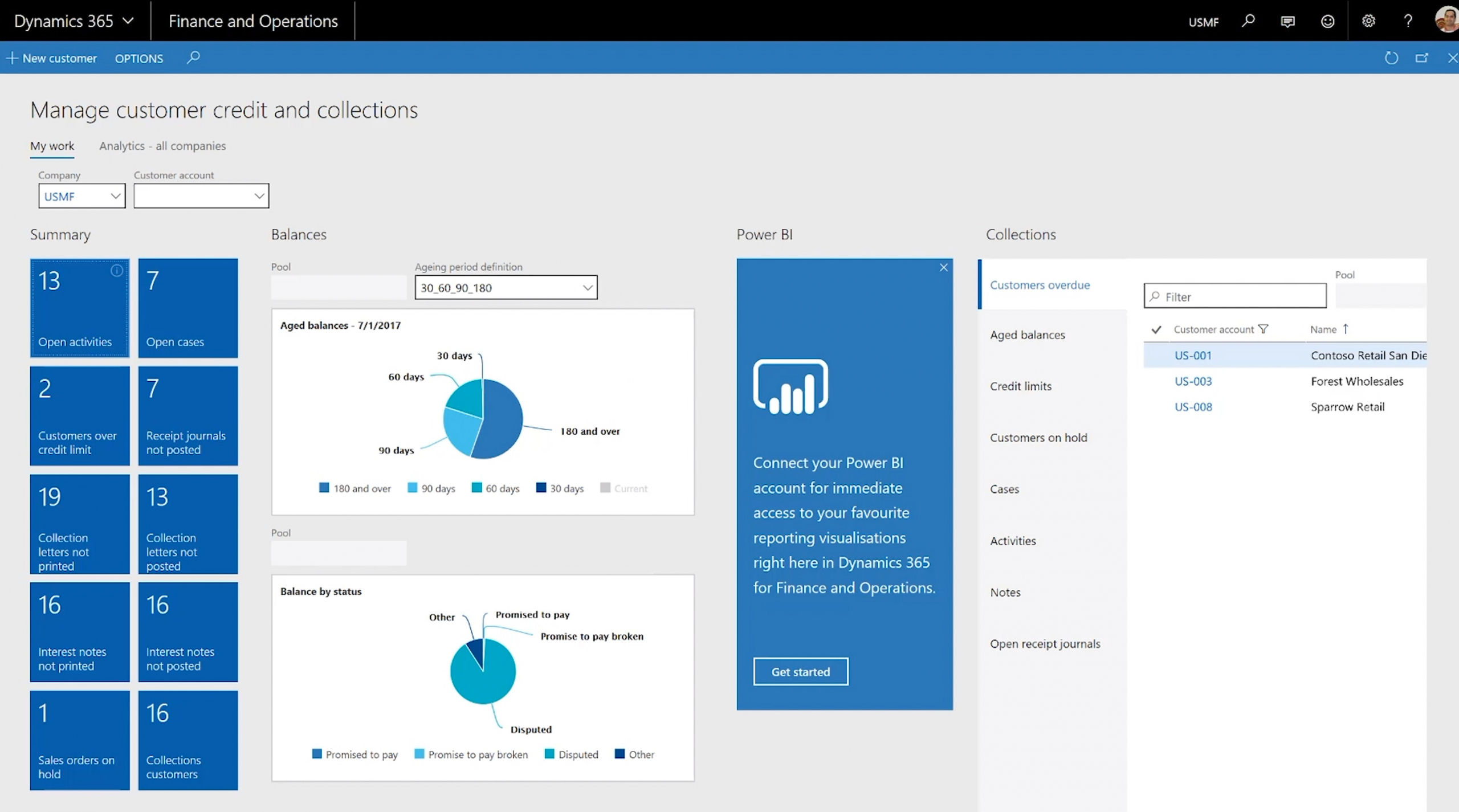Sort by Name column arrow

click(1346, 329)
